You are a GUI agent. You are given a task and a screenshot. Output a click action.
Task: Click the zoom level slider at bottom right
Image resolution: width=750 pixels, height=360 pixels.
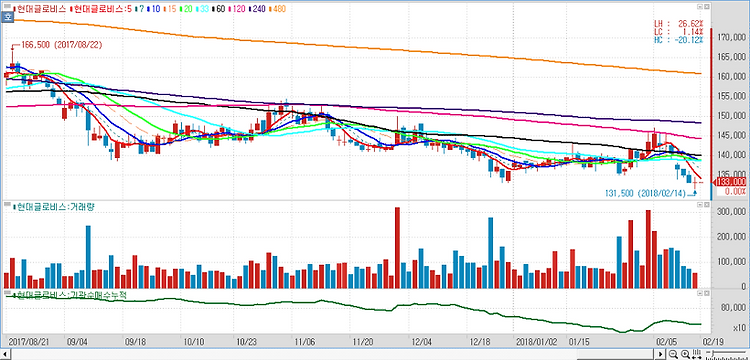point(726,354)
